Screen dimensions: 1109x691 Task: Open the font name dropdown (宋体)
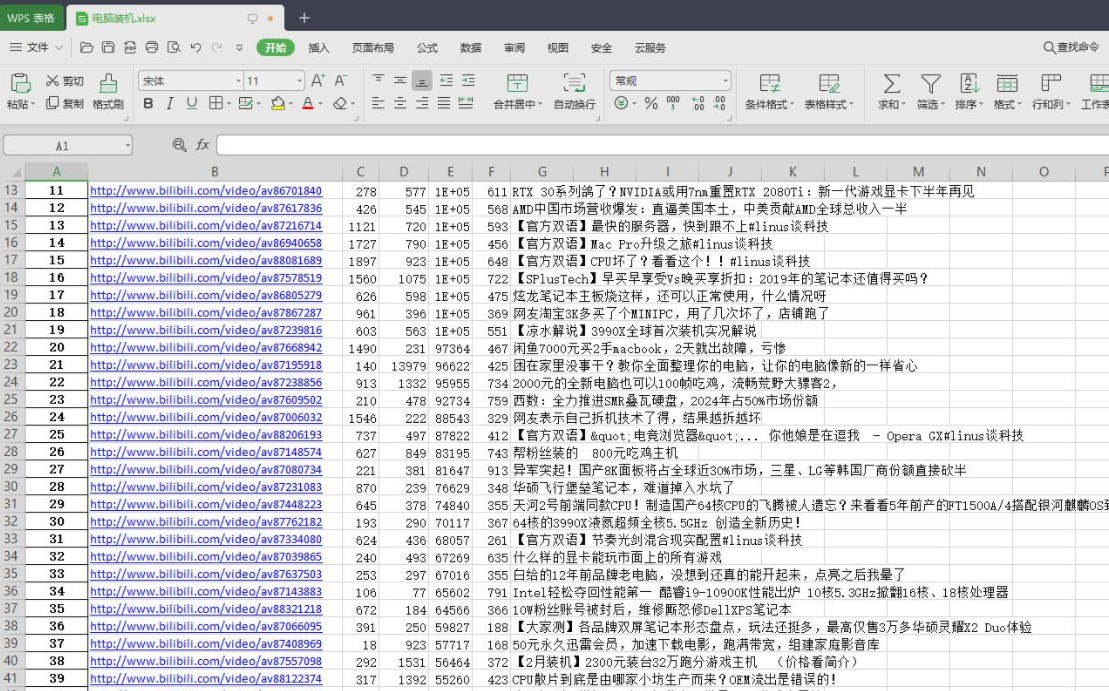[x=238, y=81]
